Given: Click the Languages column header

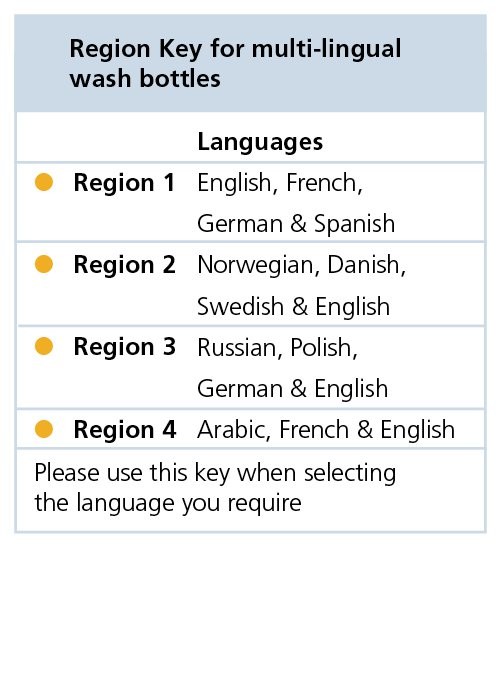Looking at the screenshot, I should (260, 142).
